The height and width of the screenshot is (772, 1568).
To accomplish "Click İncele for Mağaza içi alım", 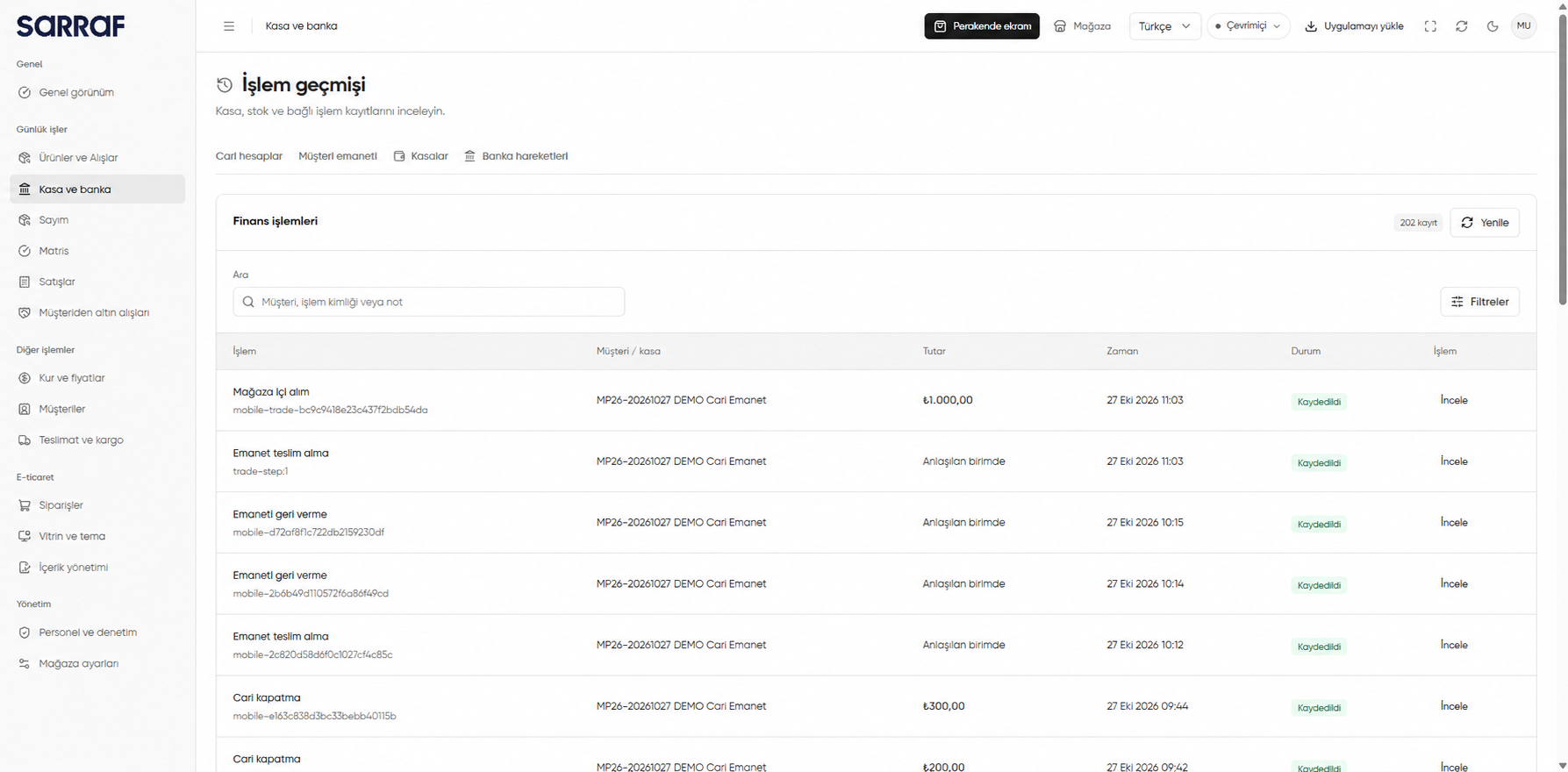I will 1454,400.
